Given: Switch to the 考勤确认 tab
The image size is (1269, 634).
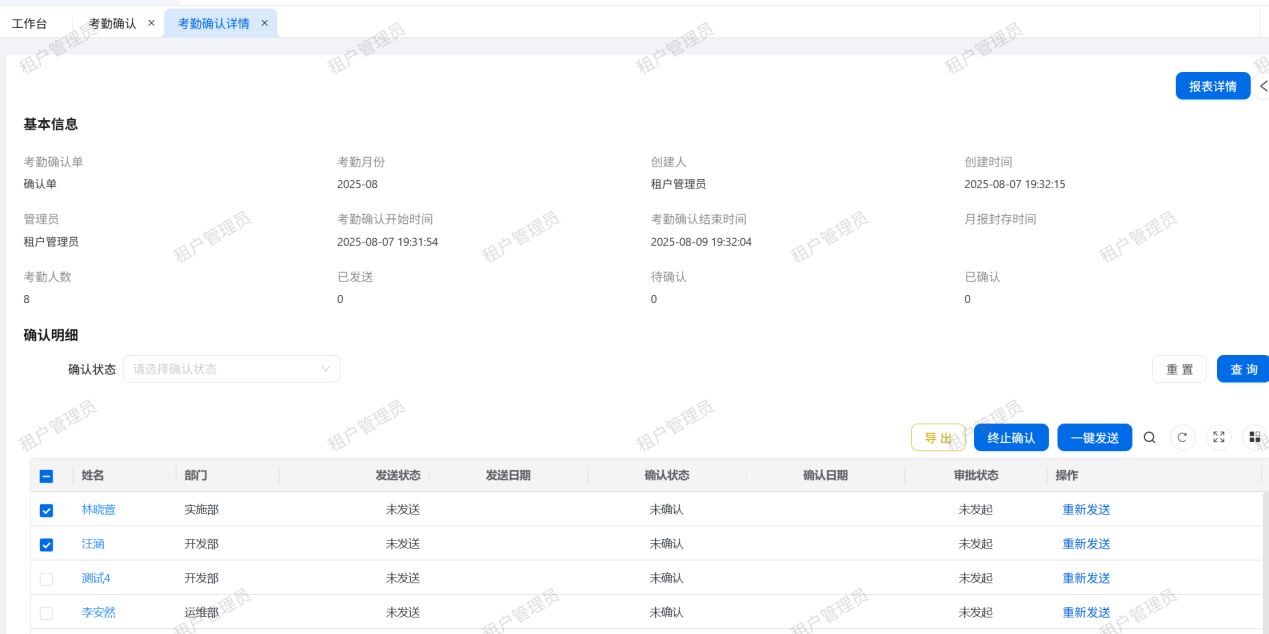Looking at the screenshot, I should pyautogui.click(x=112, y=23).
